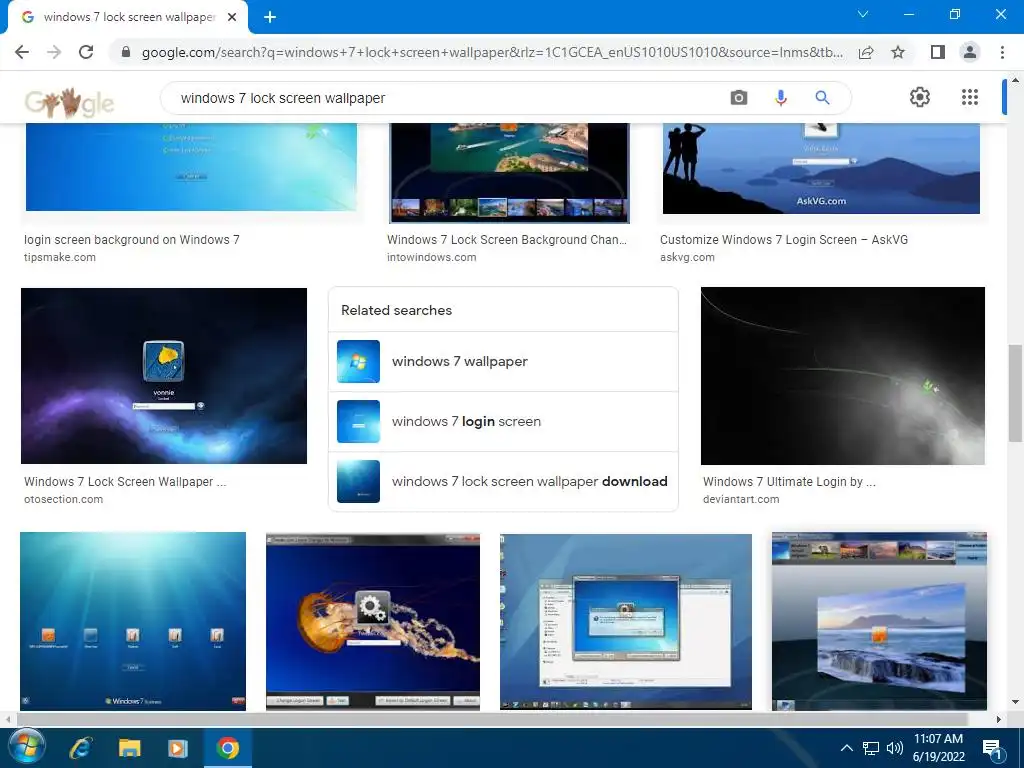
Task: Click the scrollbar down arrow
Action: click(1015, 703)
